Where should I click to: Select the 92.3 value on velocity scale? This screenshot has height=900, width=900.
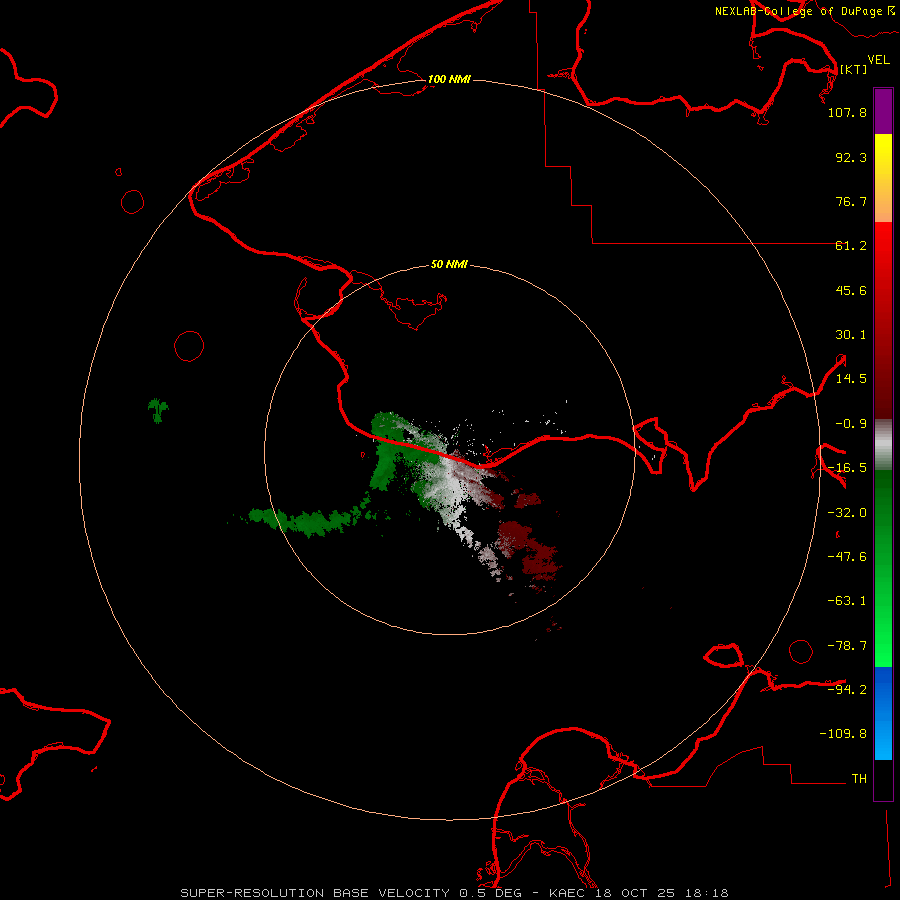point(851,157)
